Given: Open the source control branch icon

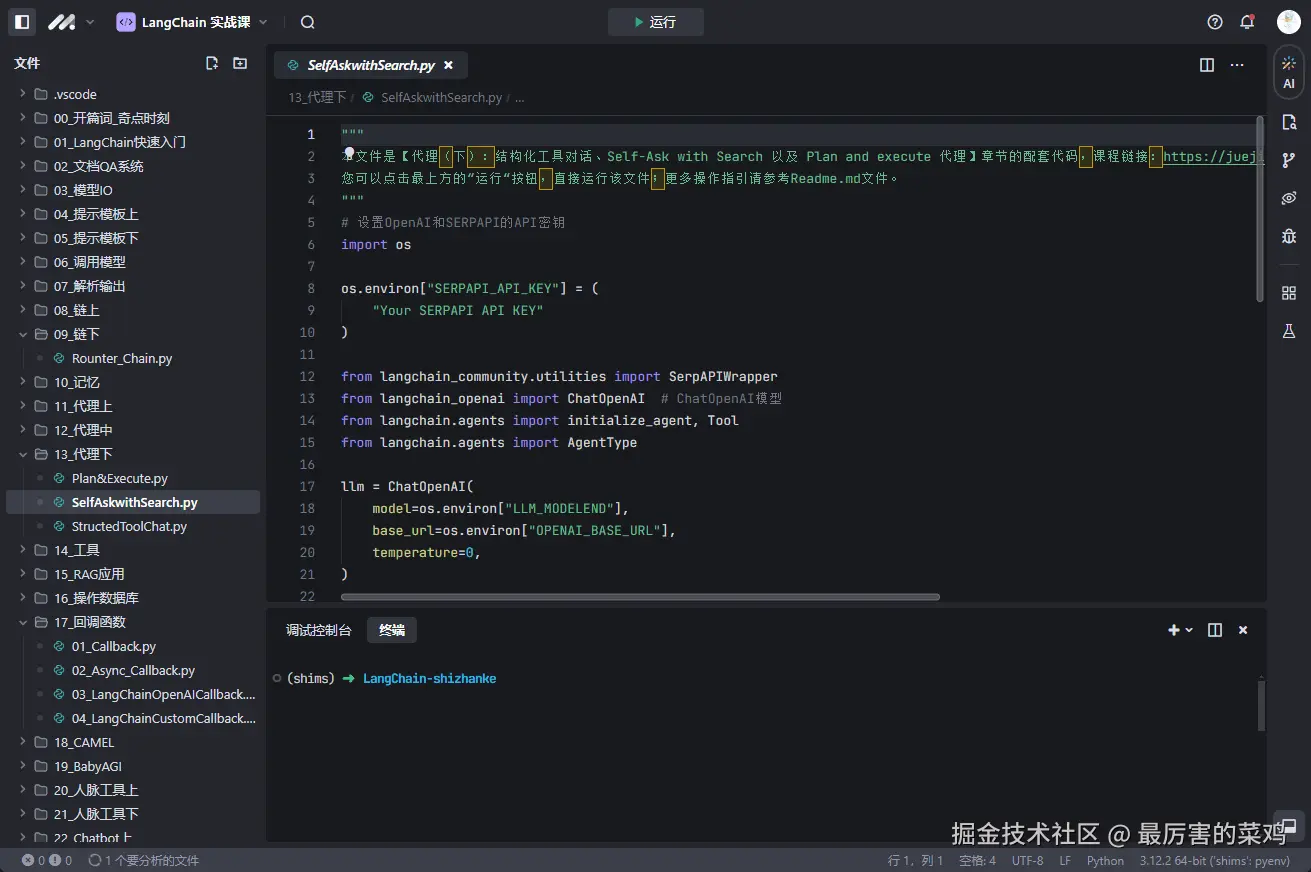Looking at the screenshot, I should (1289, 160).
